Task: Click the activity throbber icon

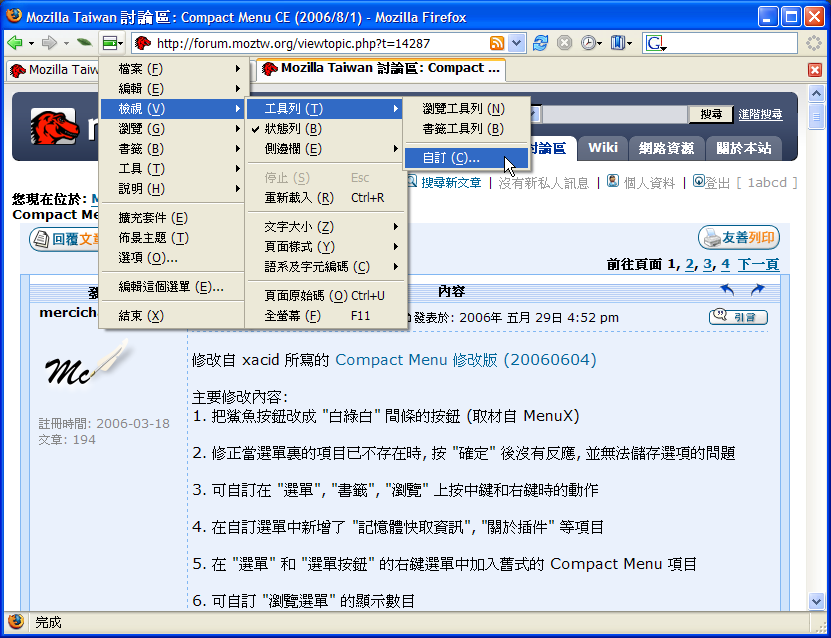Action: tap(814, 43)
